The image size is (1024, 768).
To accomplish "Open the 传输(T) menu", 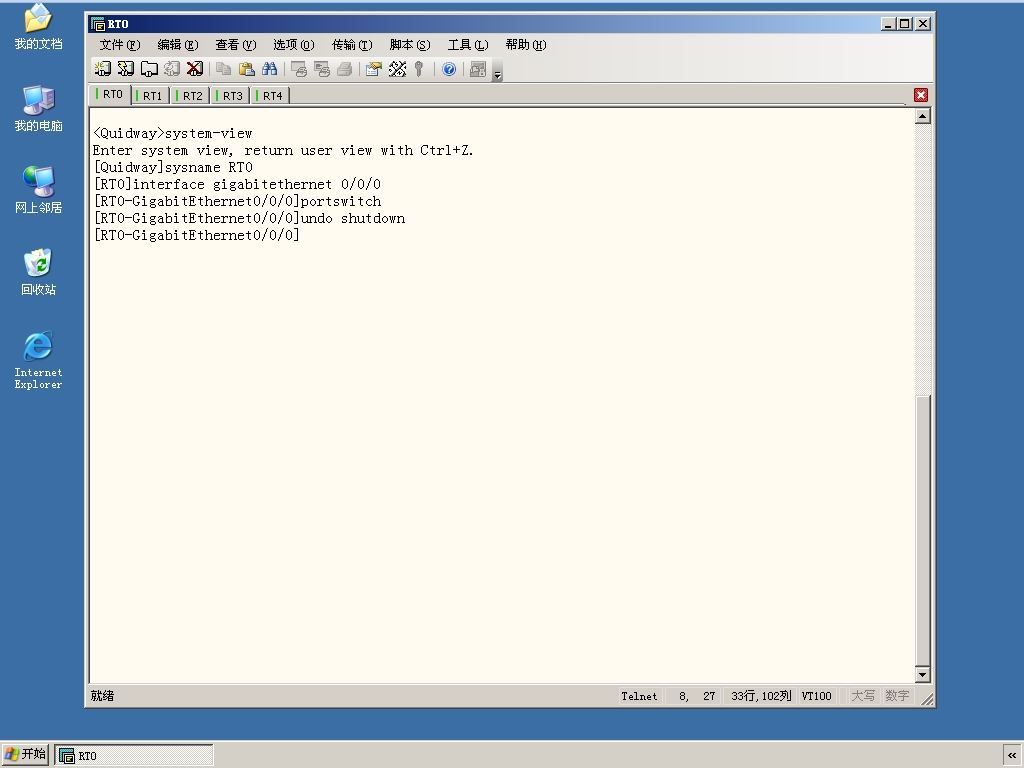I will pos(351,44).
